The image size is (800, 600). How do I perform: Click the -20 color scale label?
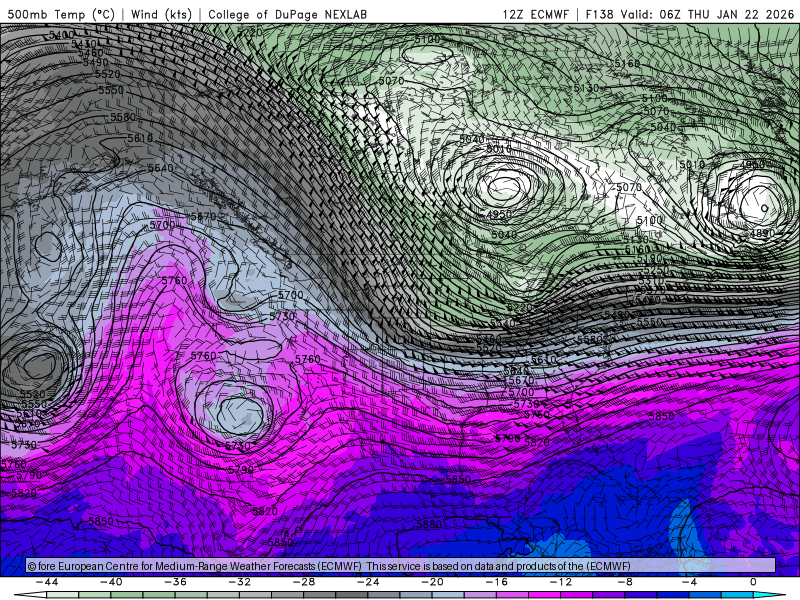pyautogui.click(x=432, y=582)
